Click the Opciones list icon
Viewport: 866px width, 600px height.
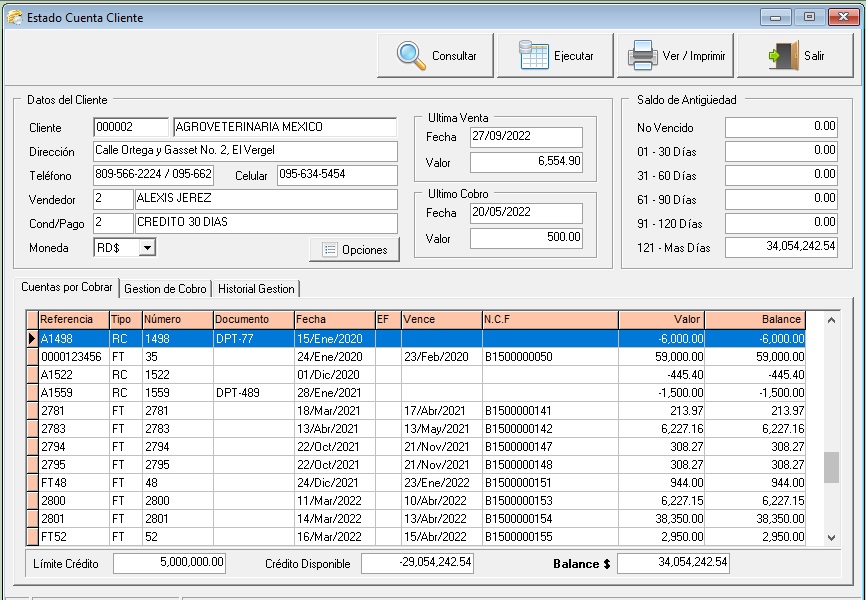pyautogui.click(x=329, y=249)
